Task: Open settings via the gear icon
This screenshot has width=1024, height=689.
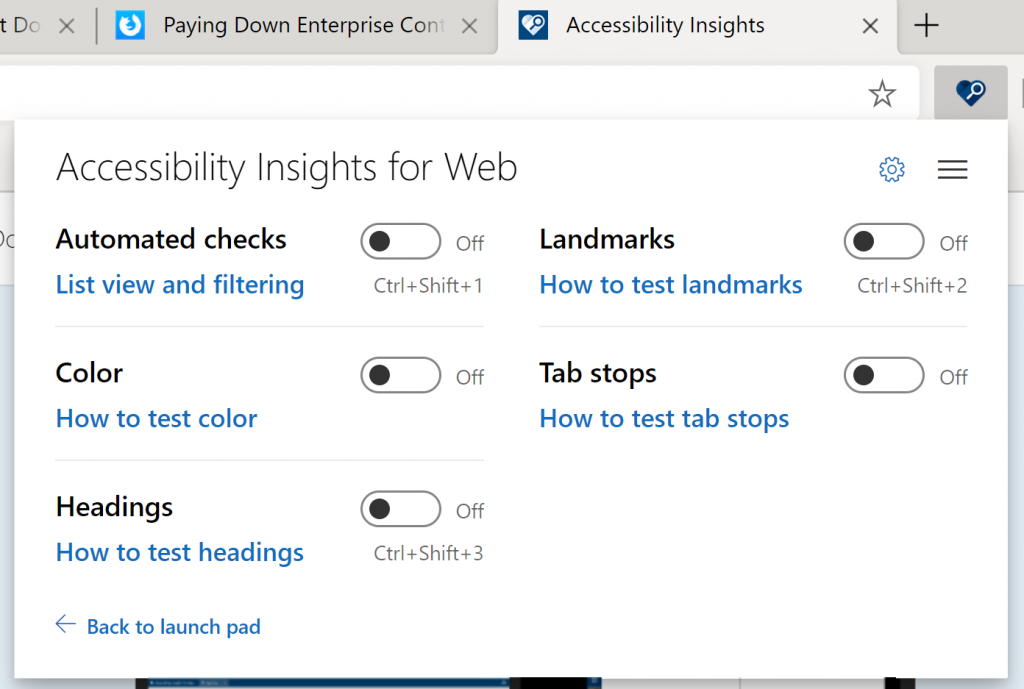Action: tap(891, 170)
